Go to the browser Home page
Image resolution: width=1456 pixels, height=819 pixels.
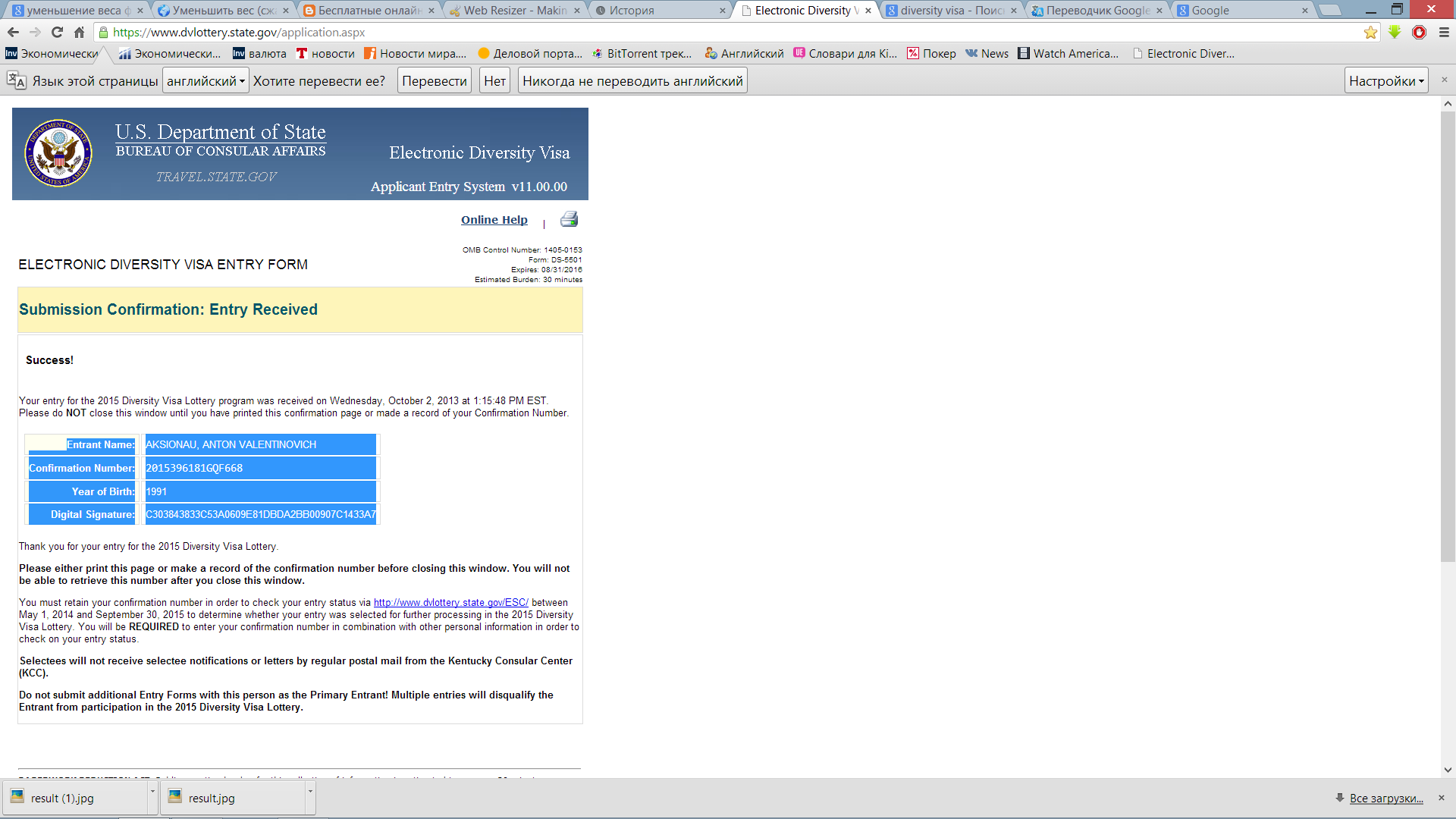[x=79, y=33]
